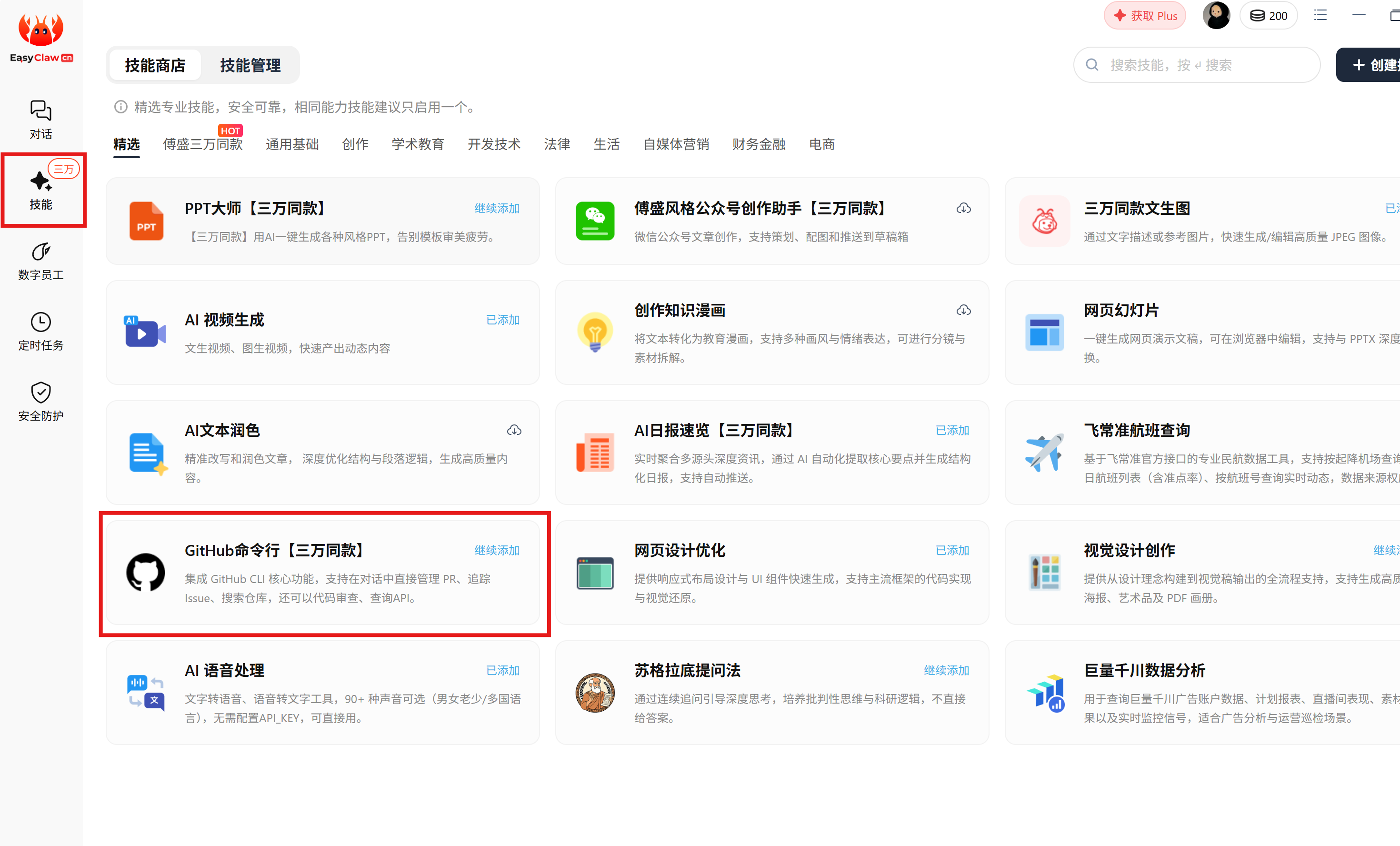Click the PPT大师 orange PPT icon

[146, 221]
